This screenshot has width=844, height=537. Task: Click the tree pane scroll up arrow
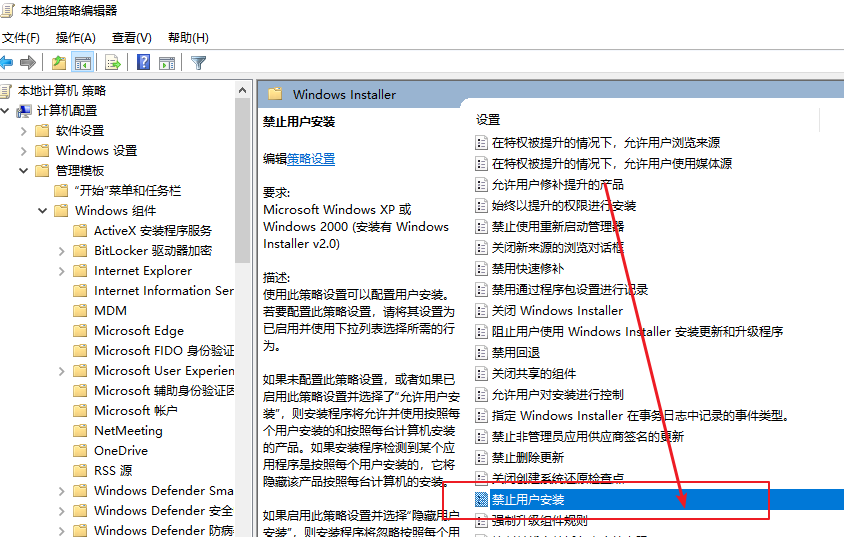[x=242, y=91]
